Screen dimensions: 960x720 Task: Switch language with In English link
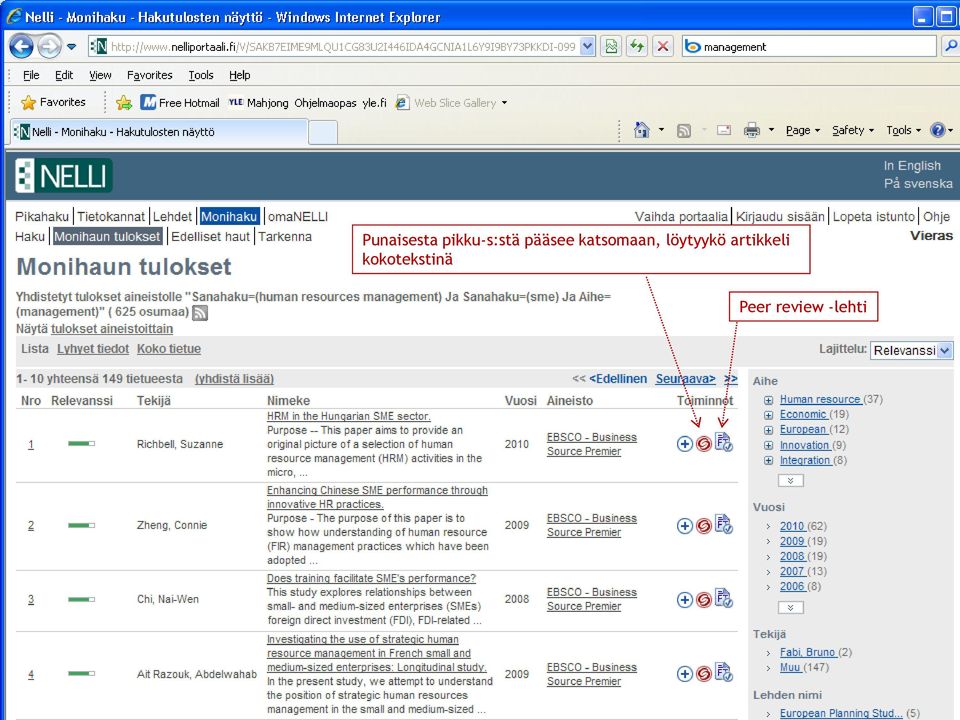tap(912, 166)
